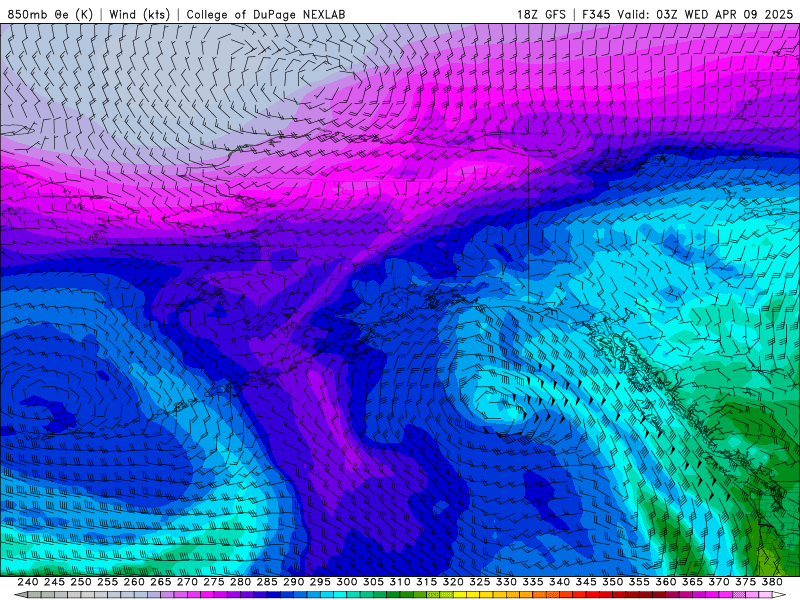This screenshot has height=600, width=800.
Task: Click the 335 value on the color scale
Action: [x=533, y=582]
